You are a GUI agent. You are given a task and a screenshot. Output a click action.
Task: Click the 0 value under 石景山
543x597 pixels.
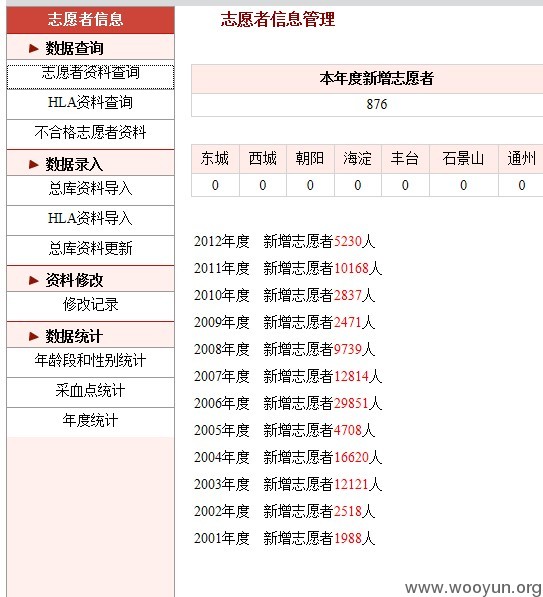coord(463,185)
